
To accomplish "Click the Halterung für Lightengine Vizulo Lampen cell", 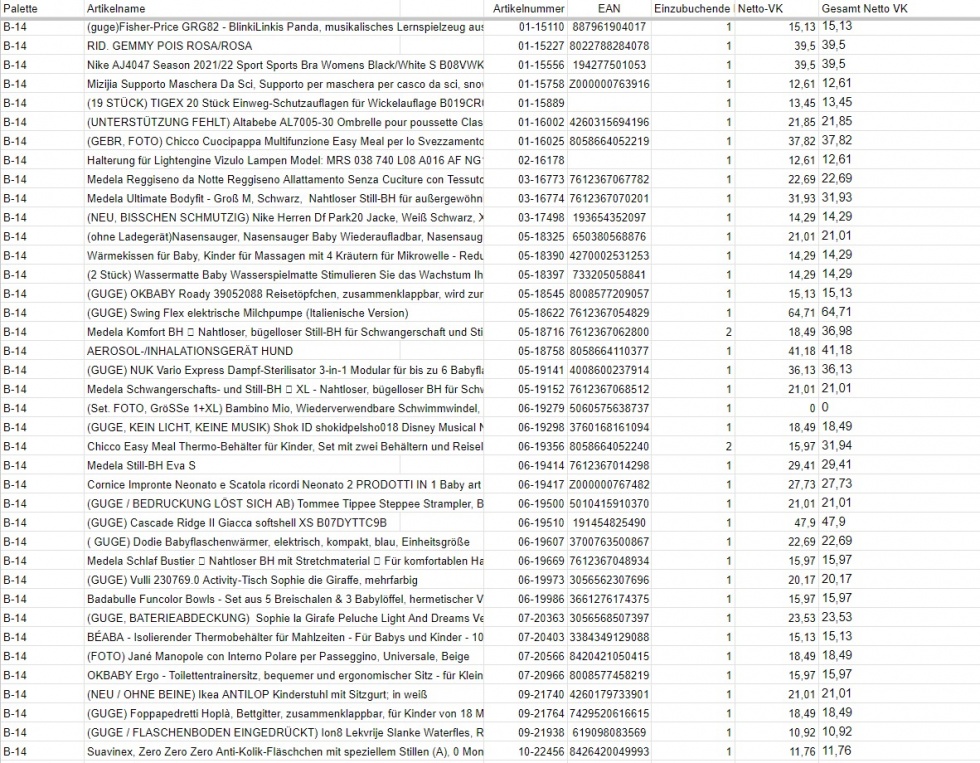I will click(284, 161).
